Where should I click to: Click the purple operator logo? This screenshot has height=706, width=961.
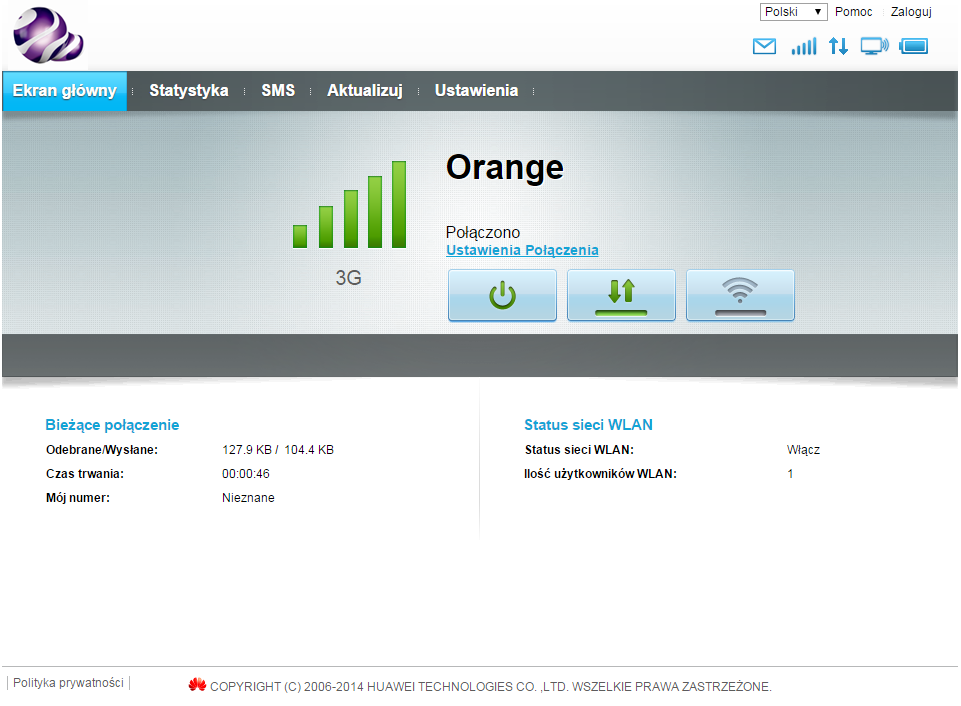coord(48,36)
